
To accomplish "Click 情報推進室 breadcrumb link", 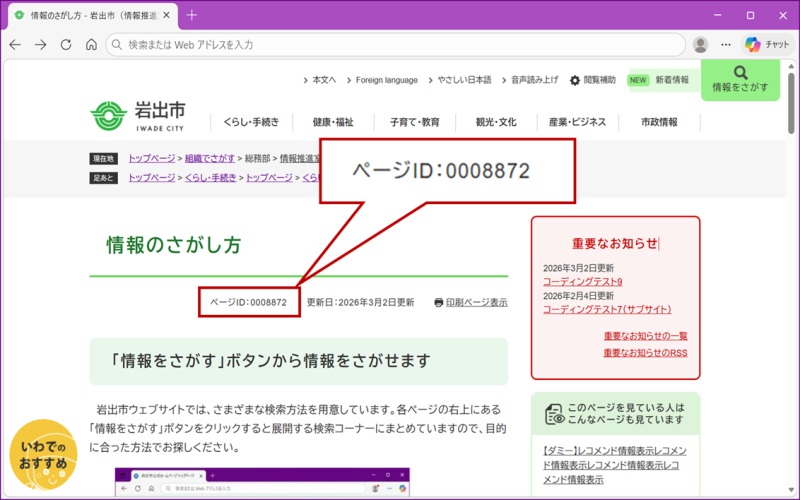I will (300, 159).
